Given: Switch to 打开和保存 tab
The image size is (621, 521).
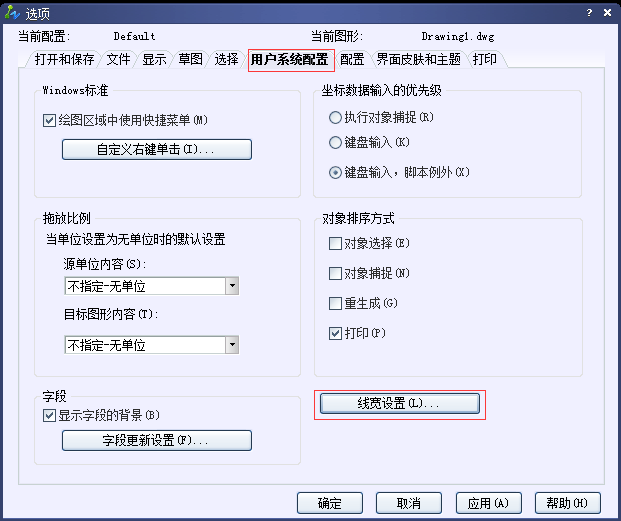Looking at the screenshot, I should [66, 60].
